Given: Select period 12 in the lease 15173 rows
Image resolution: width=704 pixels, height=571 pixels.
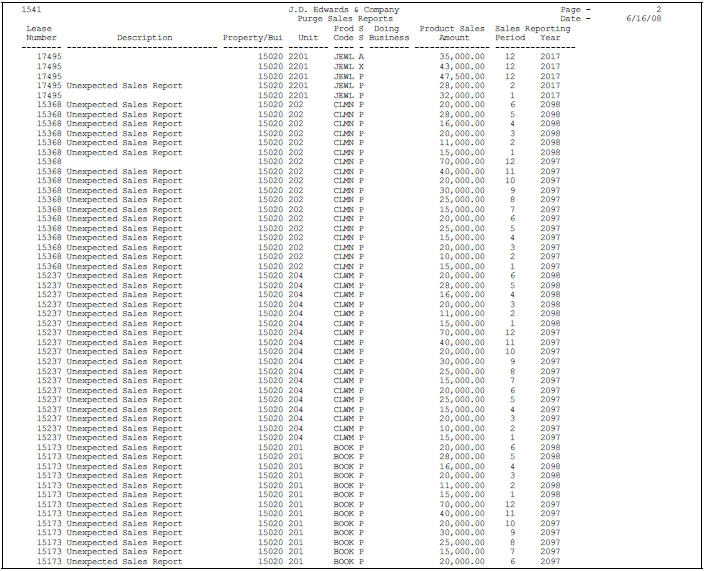Looking at the screenshot, I should [x=510, y=505].
